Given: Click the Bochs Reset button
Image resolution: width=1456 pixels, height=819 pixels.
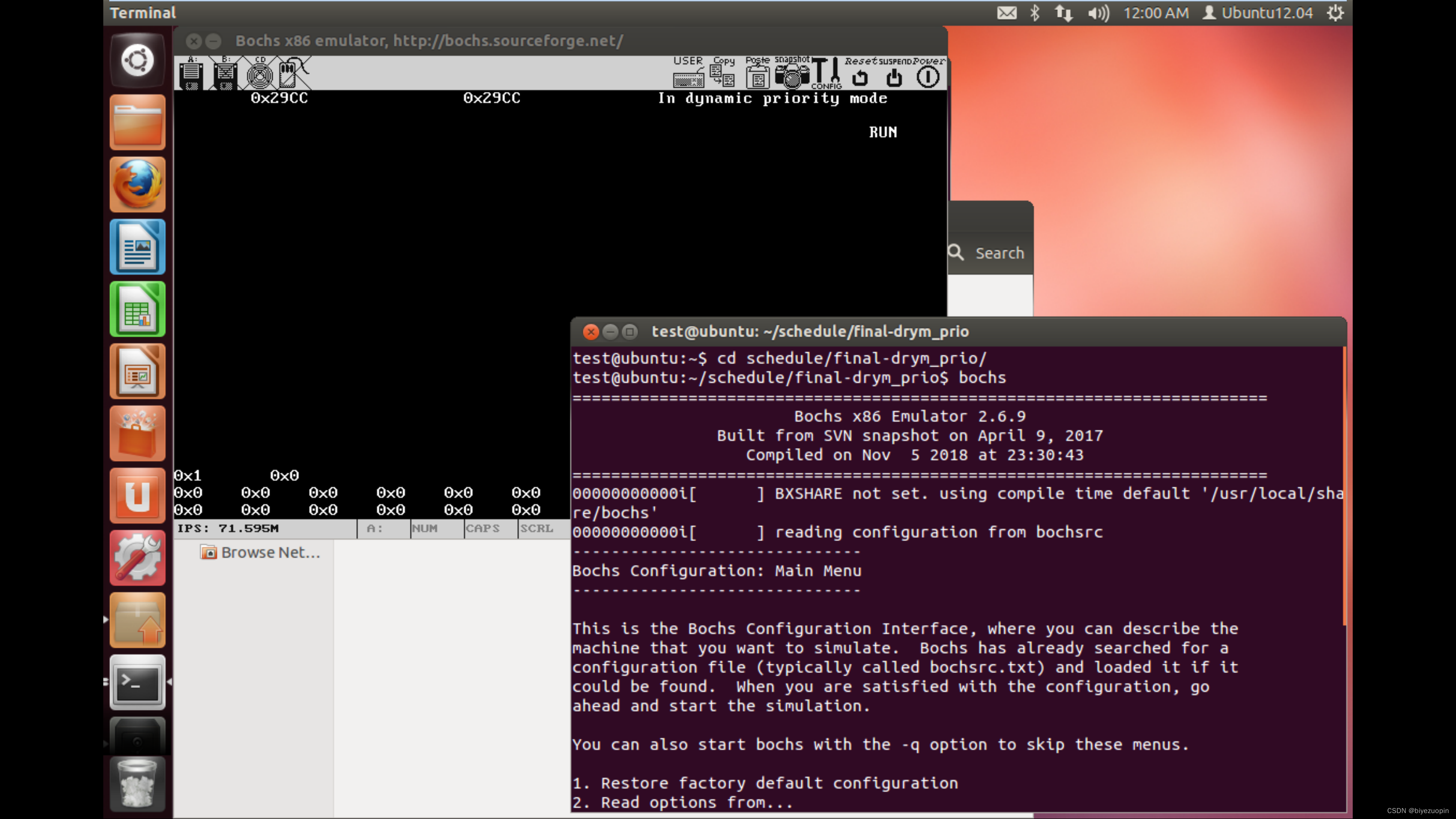Looking at the screenshot, I should [860, 72].
